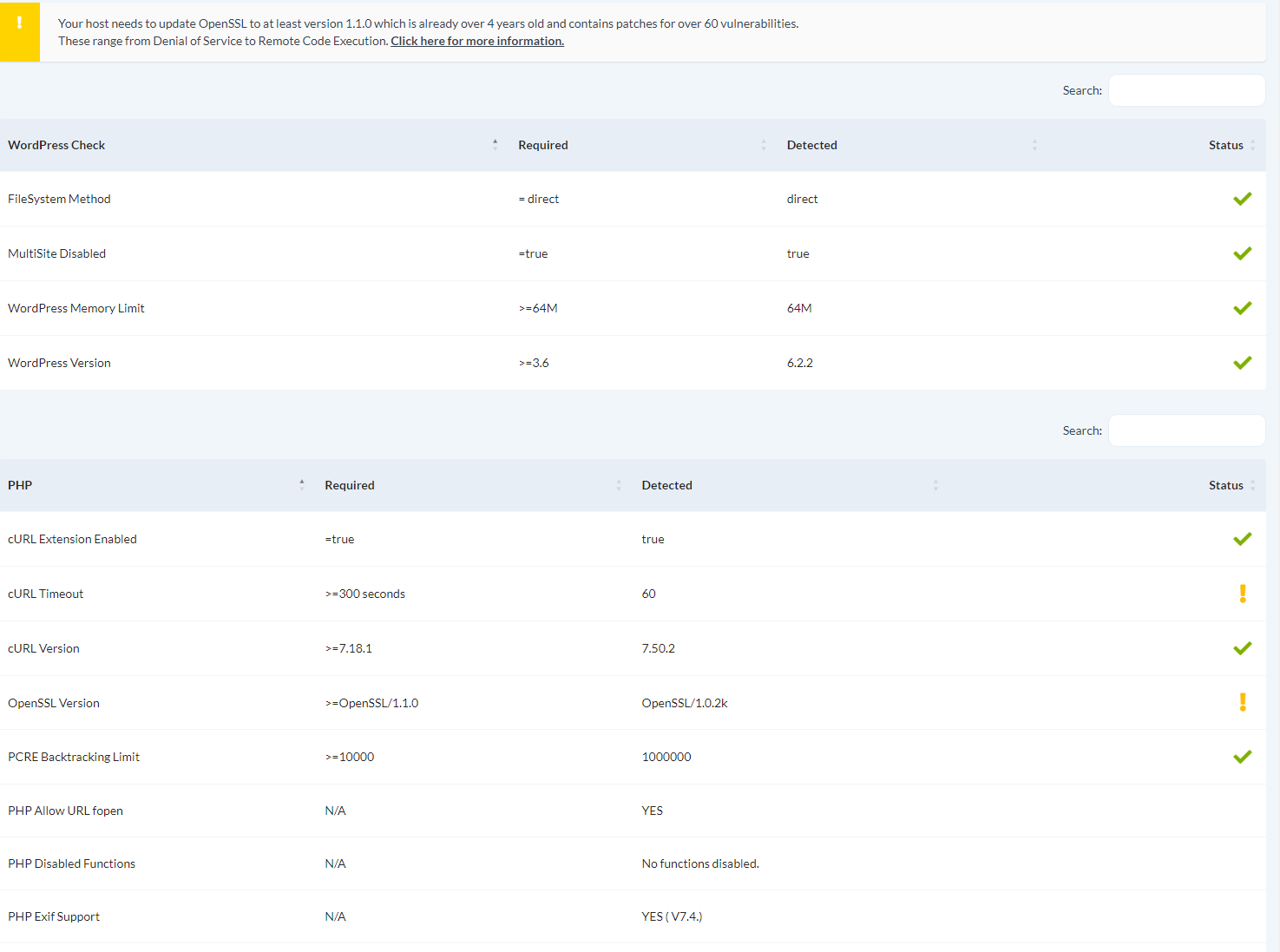This screenshot has width=1280, height=952.
Task: Sort by WordPress Check column header
Action: pos(253,145)
